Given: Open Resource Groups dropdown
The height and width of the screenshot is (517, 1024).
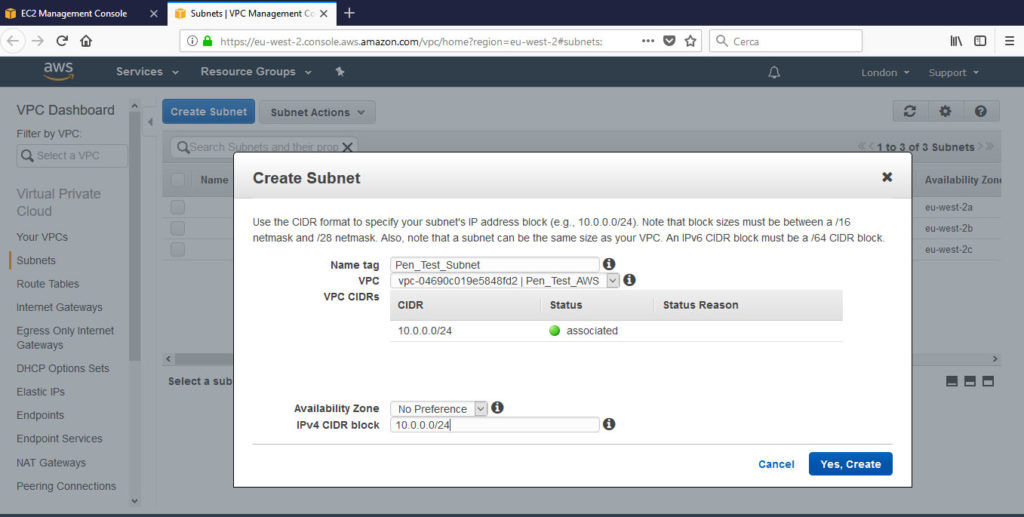Looking at the screenshot, I should pyautogui.click(x=256, y=72).
